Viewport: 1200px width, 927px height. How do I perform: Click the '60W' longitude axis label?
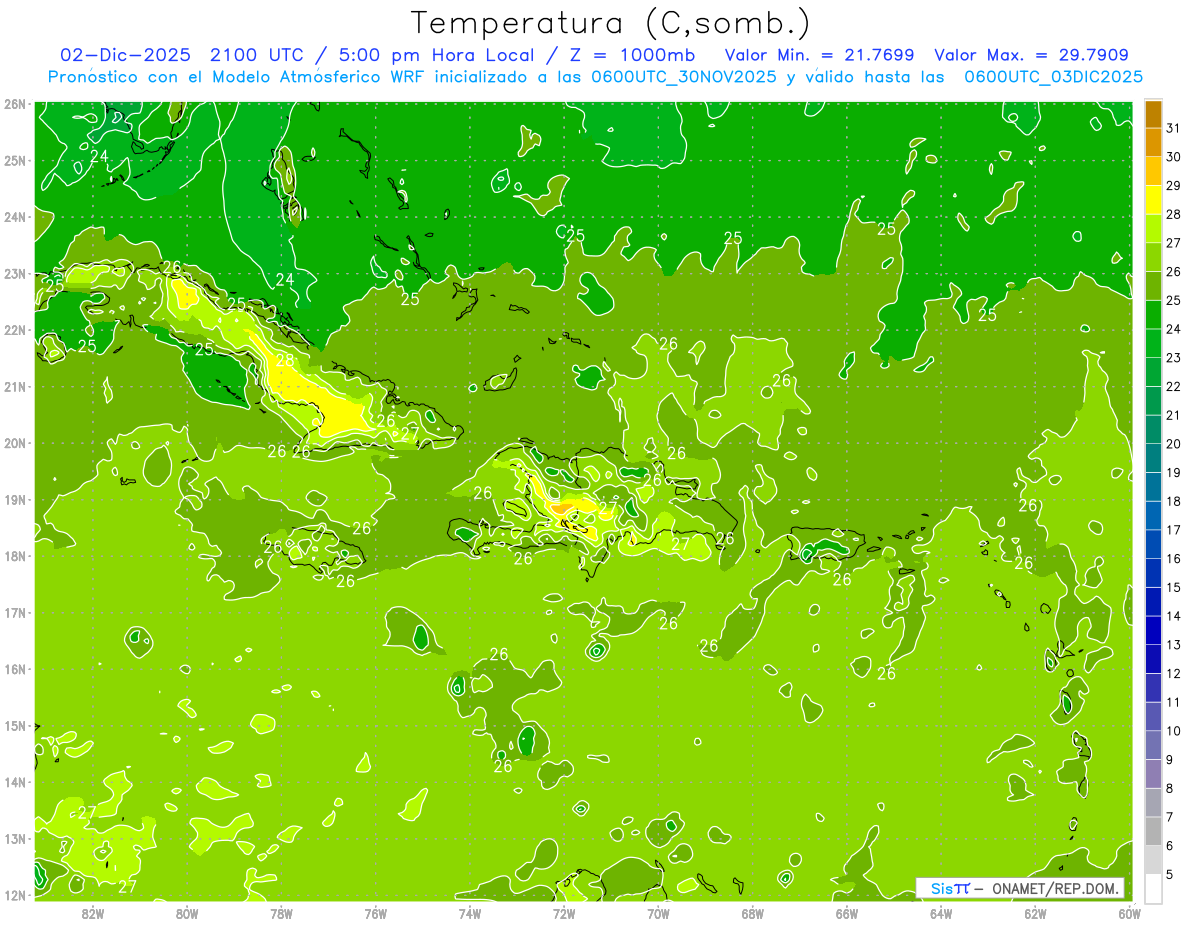1130,913
